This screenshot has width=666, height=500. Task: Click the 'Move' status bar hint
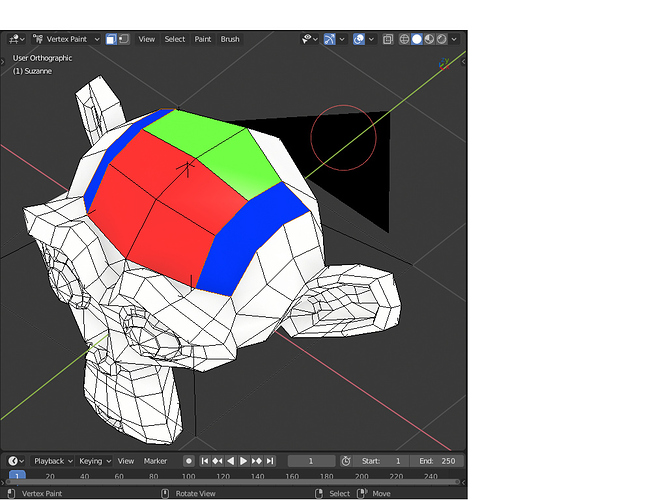pyautogui.click(x=381, y=494)
